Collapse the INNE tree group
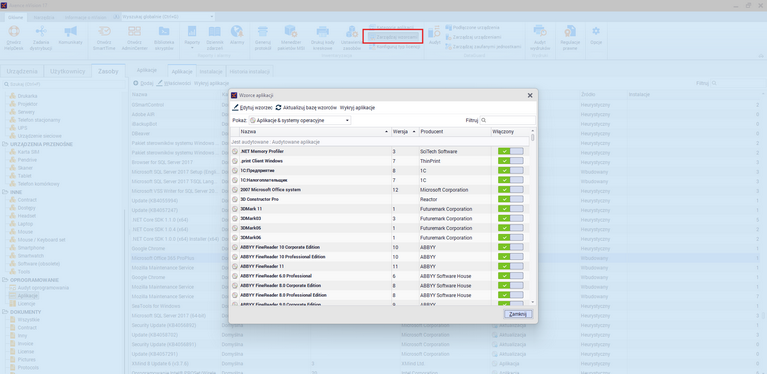 point(4,192)
